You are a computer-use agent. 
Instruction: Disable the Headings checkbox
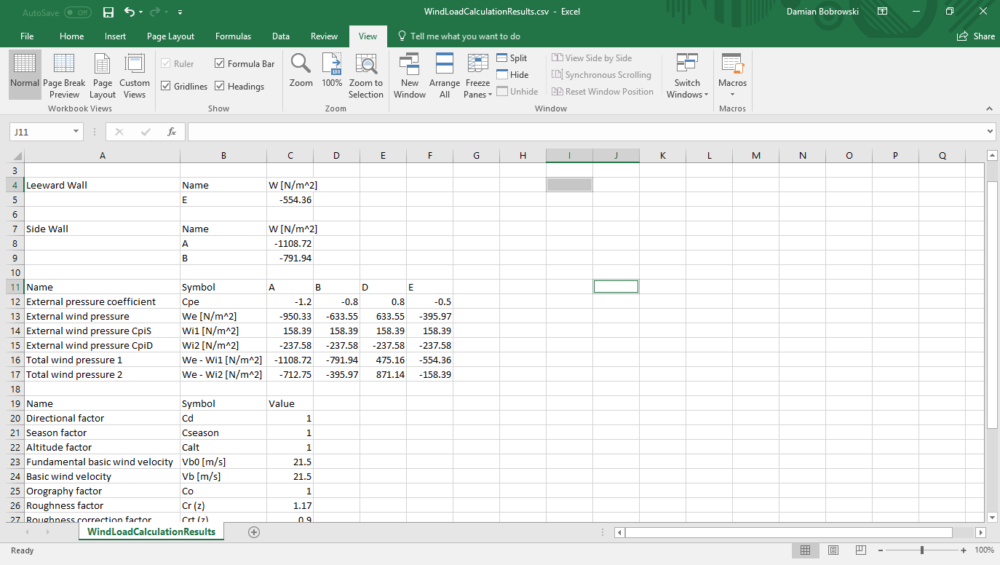219,86
